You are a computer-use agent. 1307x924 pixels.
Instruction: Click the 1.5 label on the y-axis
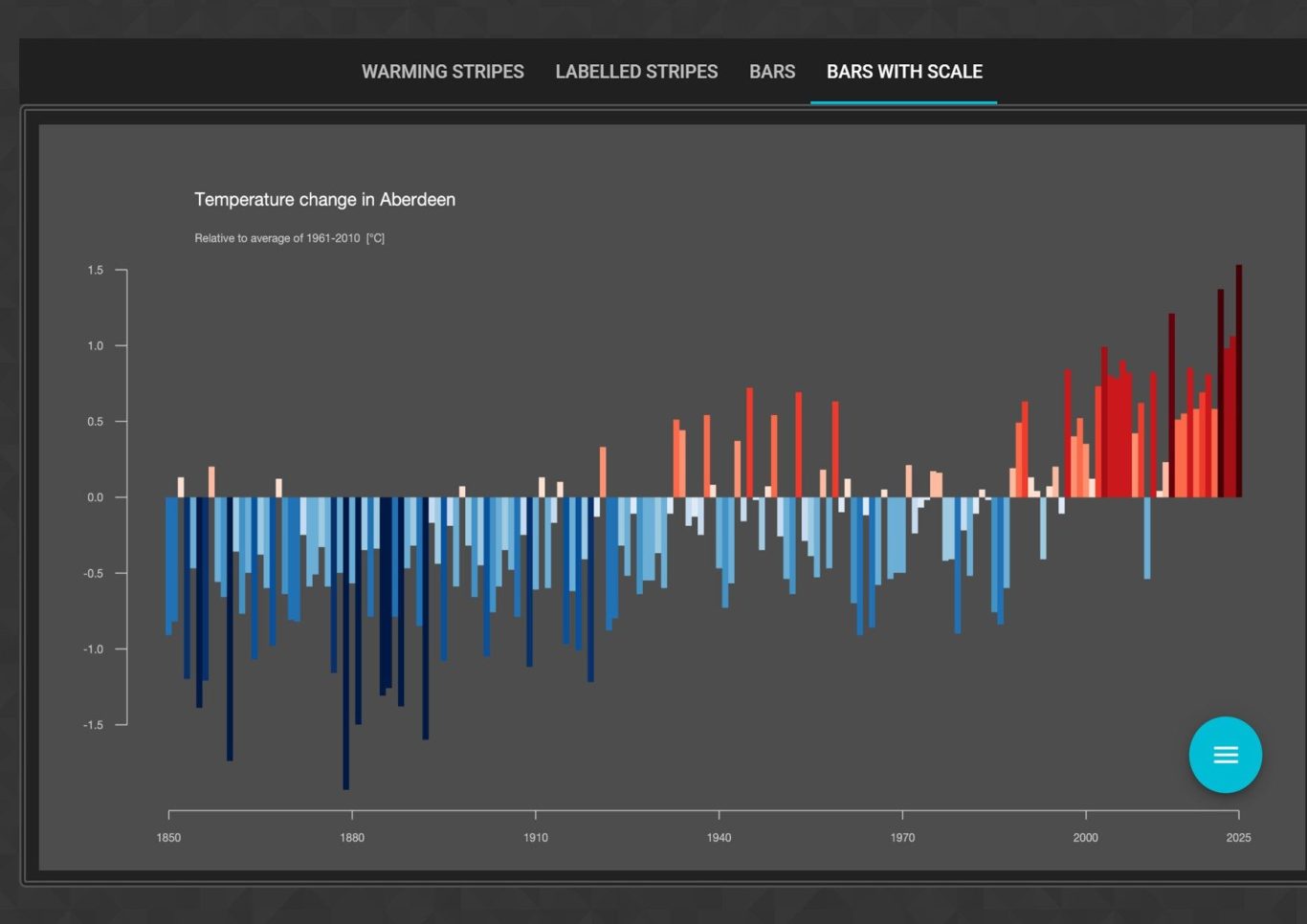click(x=95, y=271)
